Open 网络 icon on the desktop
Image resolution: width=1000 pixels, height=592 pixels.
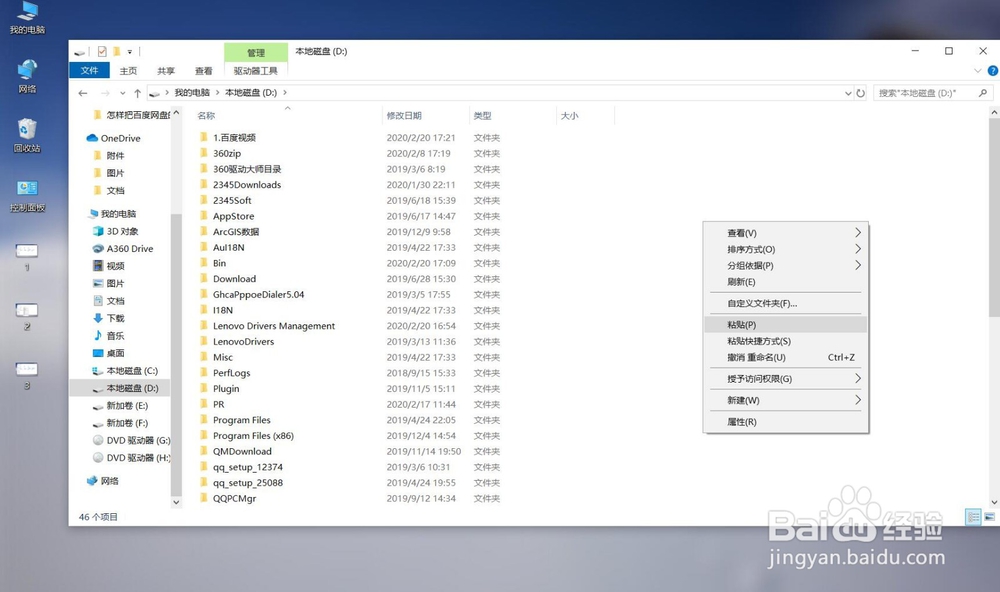(x=26, y=75)
